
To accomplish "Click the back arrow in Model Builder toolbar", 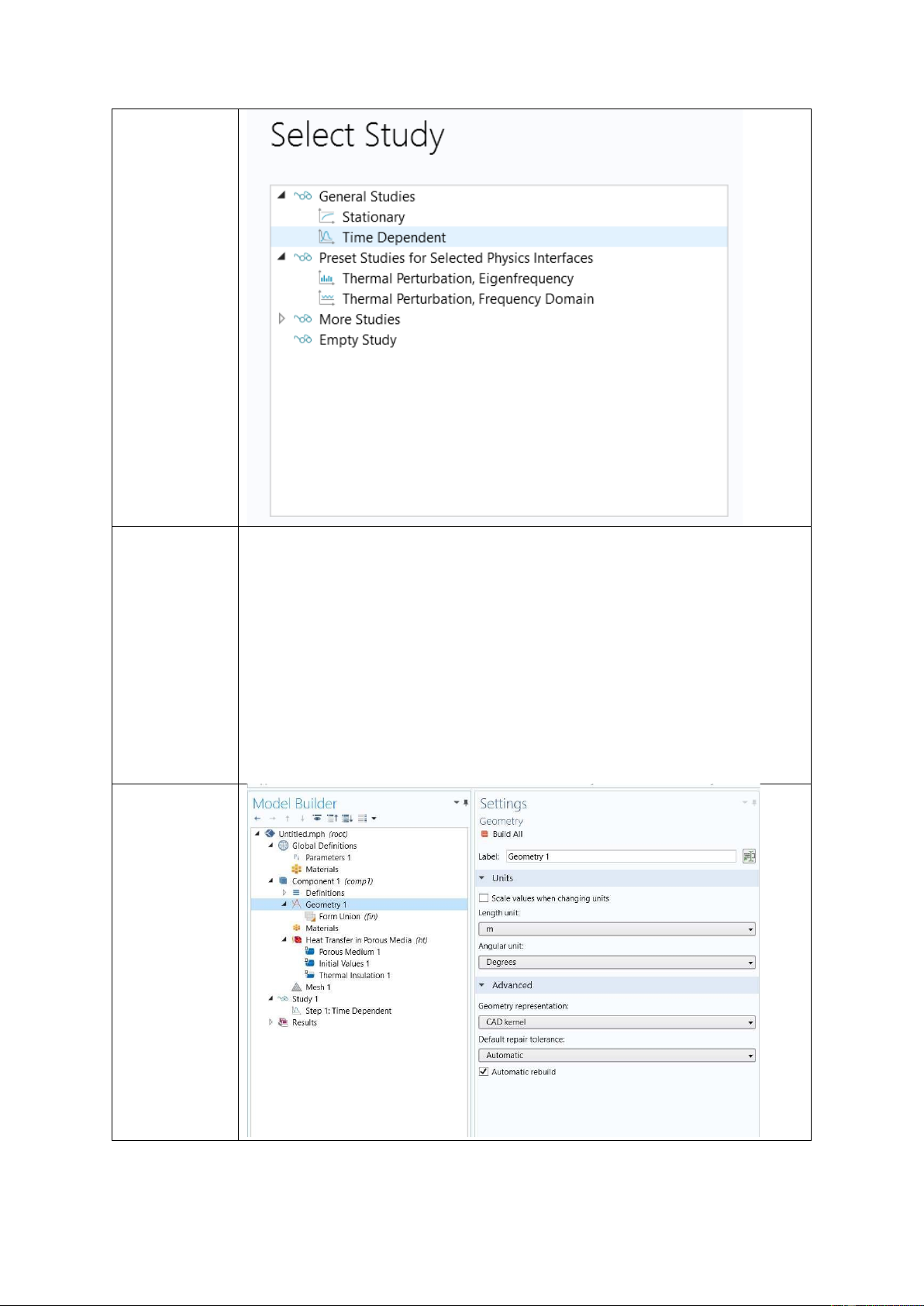I will [x=257, y=818].
